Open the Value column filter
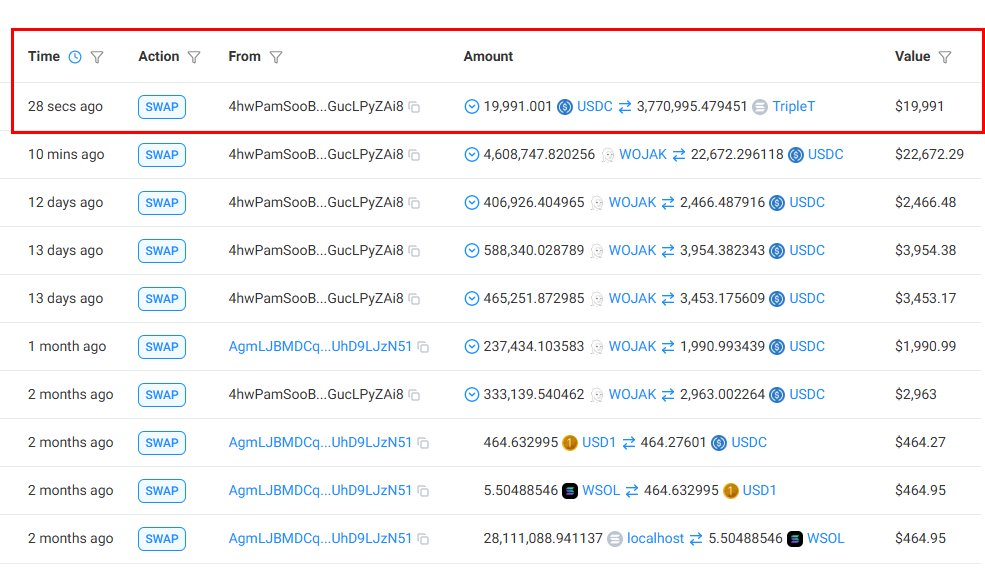 945,57
